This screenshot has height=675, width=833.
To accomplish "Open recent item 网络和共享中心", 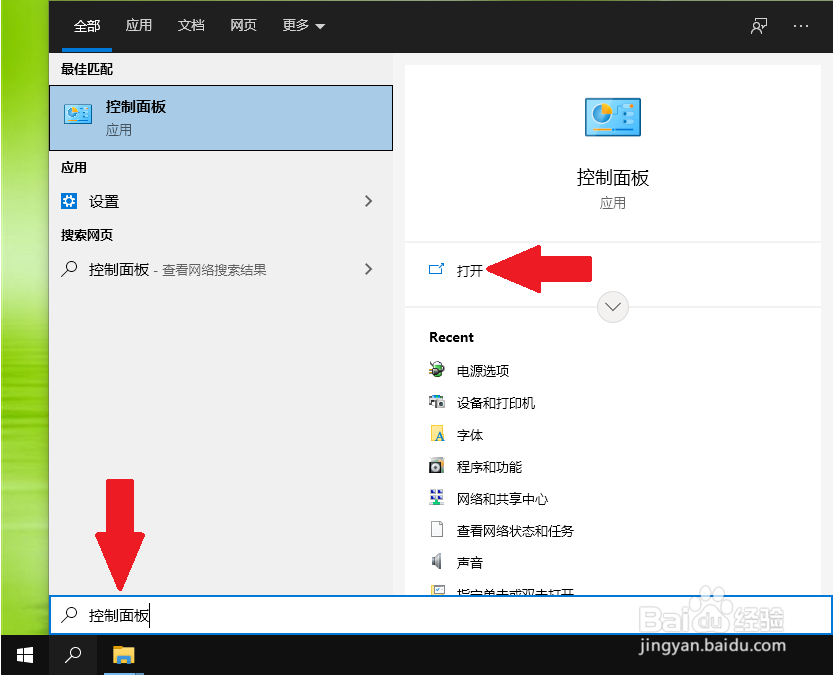I will coord(502,499).
